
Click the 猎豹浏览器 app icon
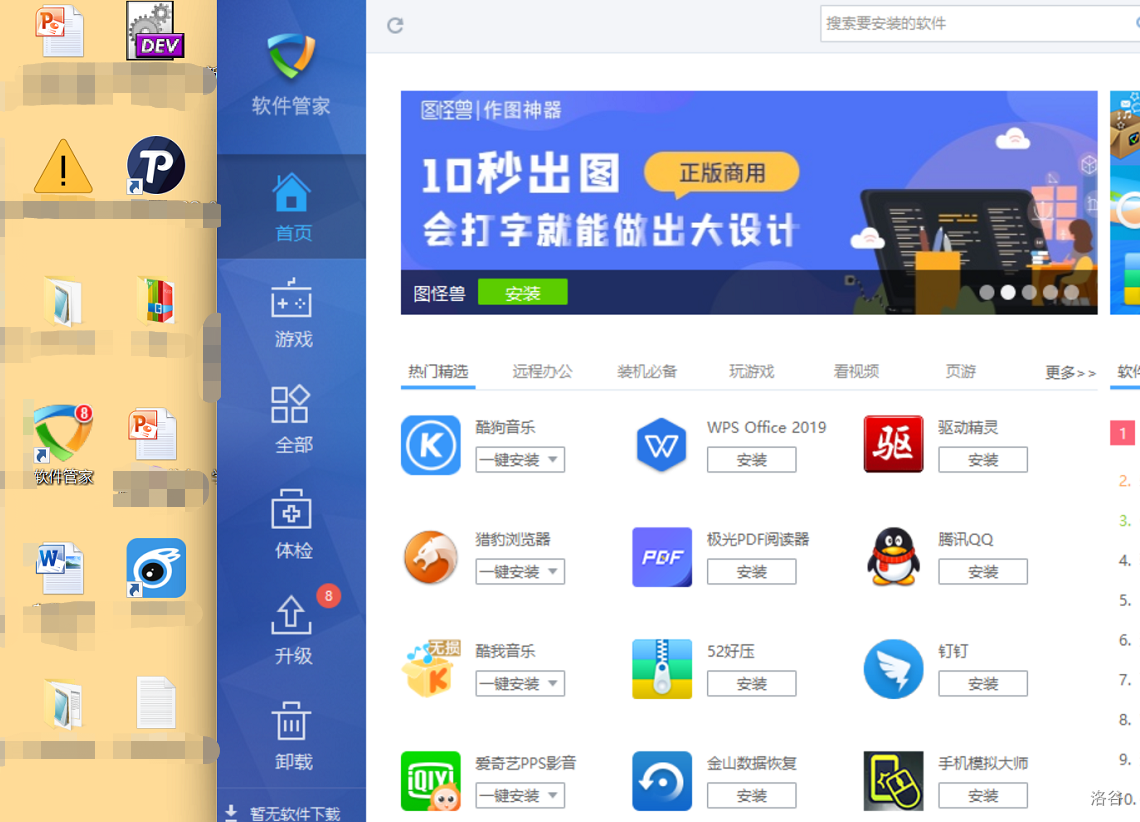[x=431, y=557]
